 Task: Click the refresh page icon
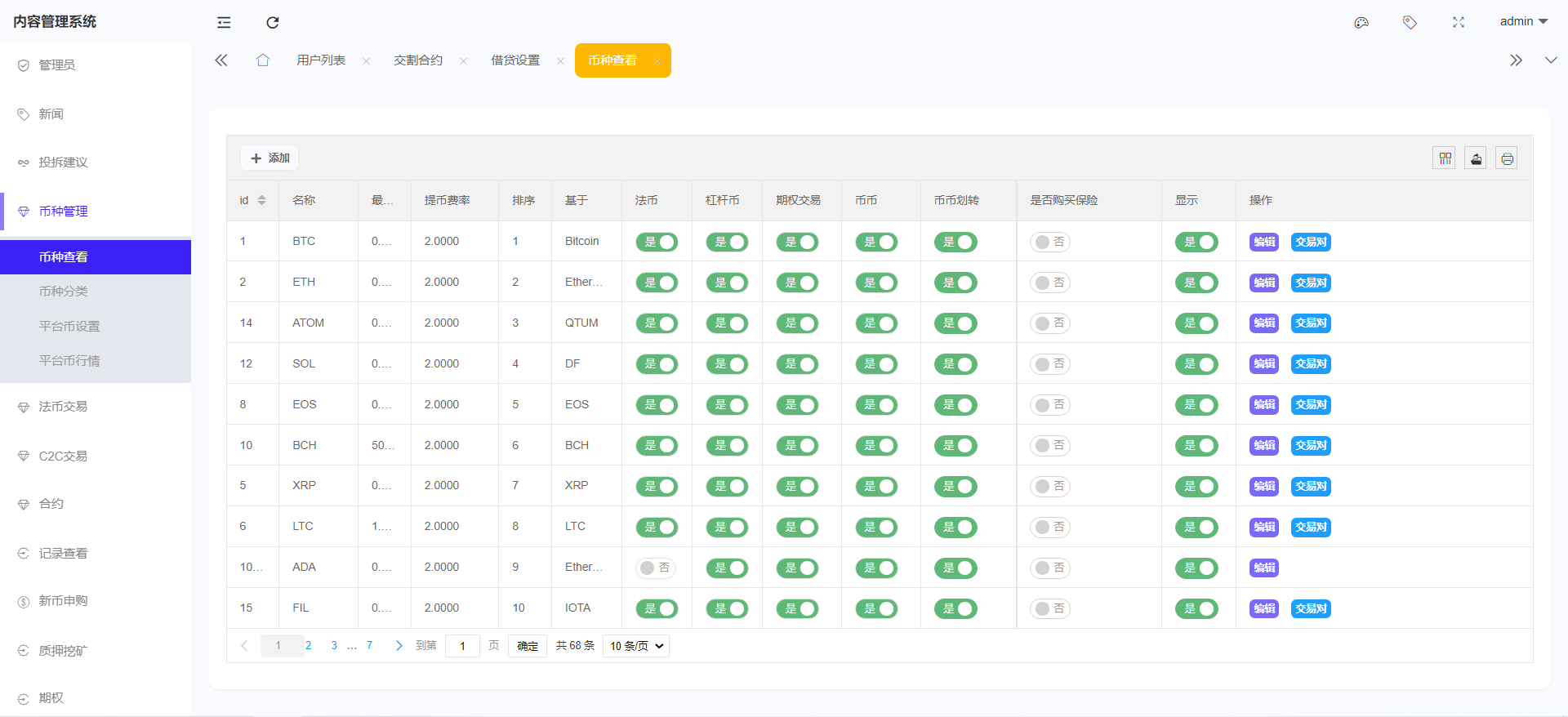click(x=273, y=22)
